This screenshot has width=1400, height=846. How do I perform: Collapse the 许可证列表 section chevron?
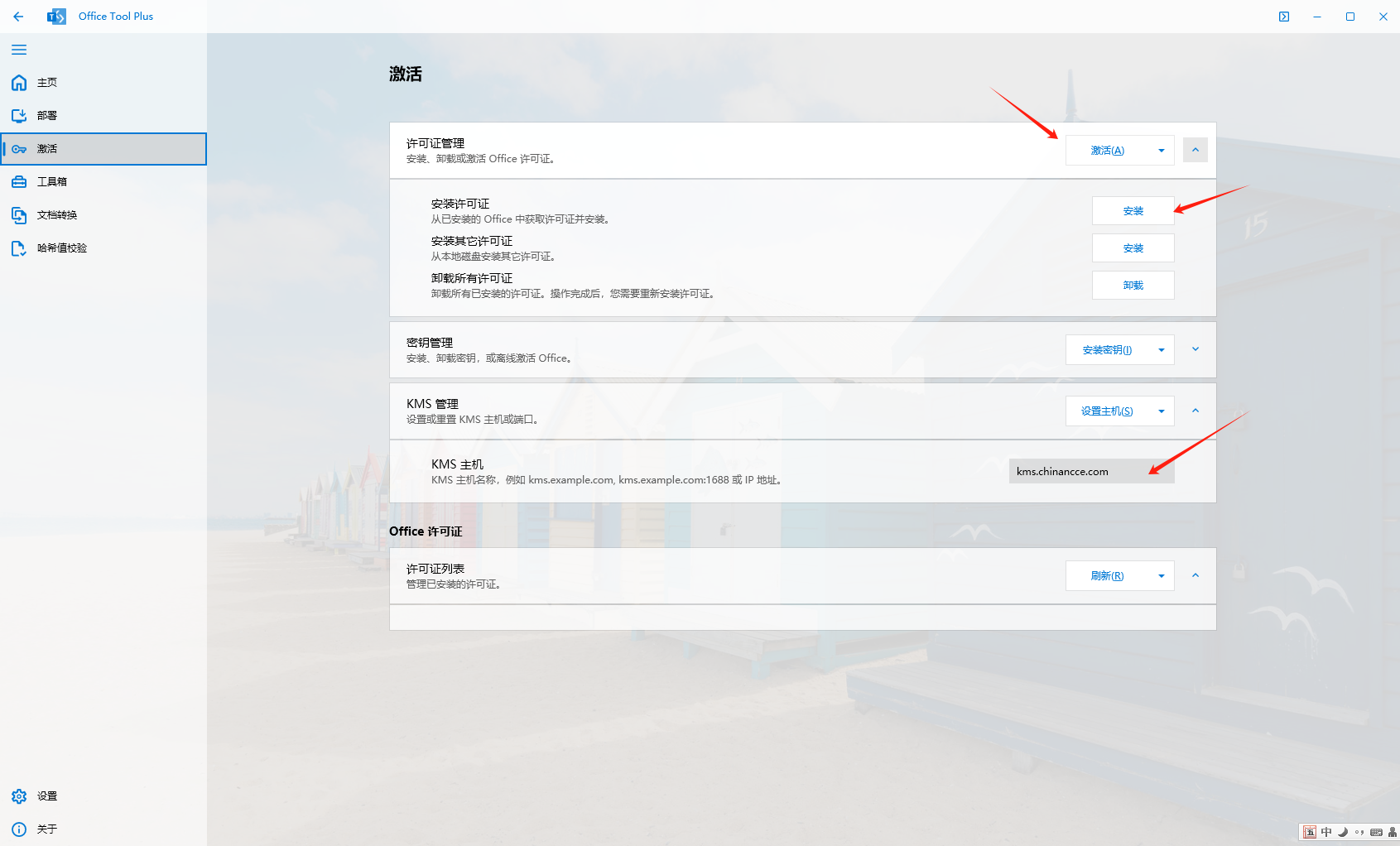1196,575
